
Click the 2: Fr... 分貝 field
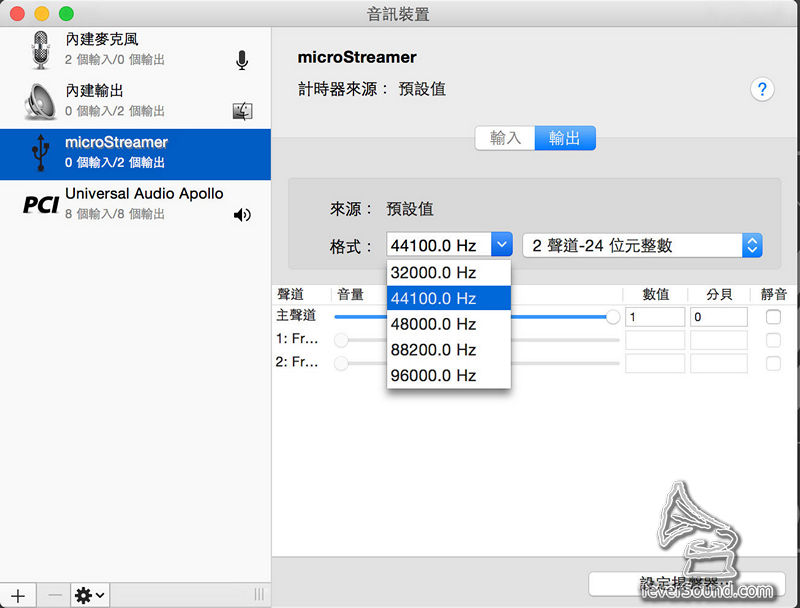718,364
